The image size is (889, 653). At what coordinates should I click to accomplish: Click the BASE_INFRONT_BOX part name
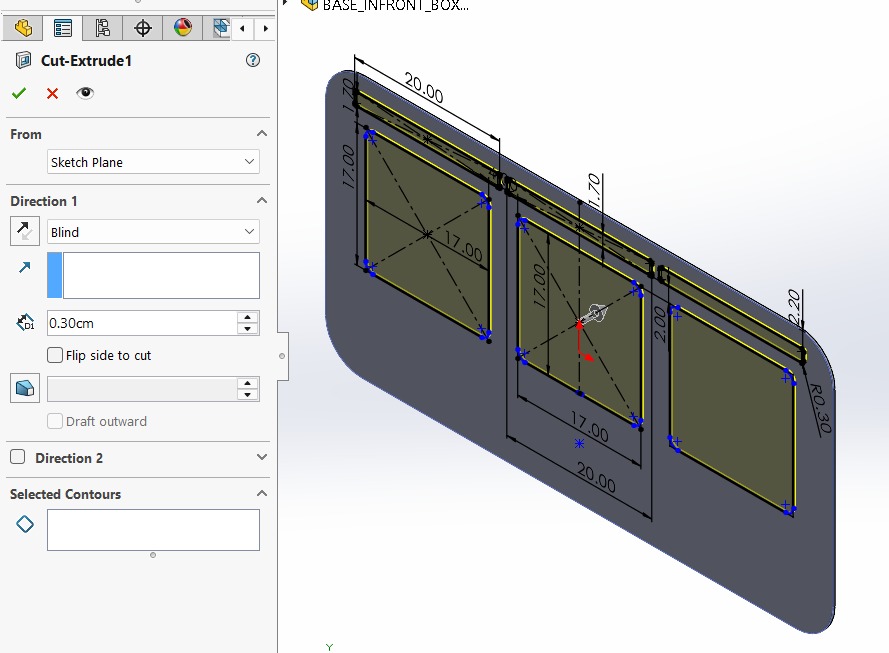396,6
